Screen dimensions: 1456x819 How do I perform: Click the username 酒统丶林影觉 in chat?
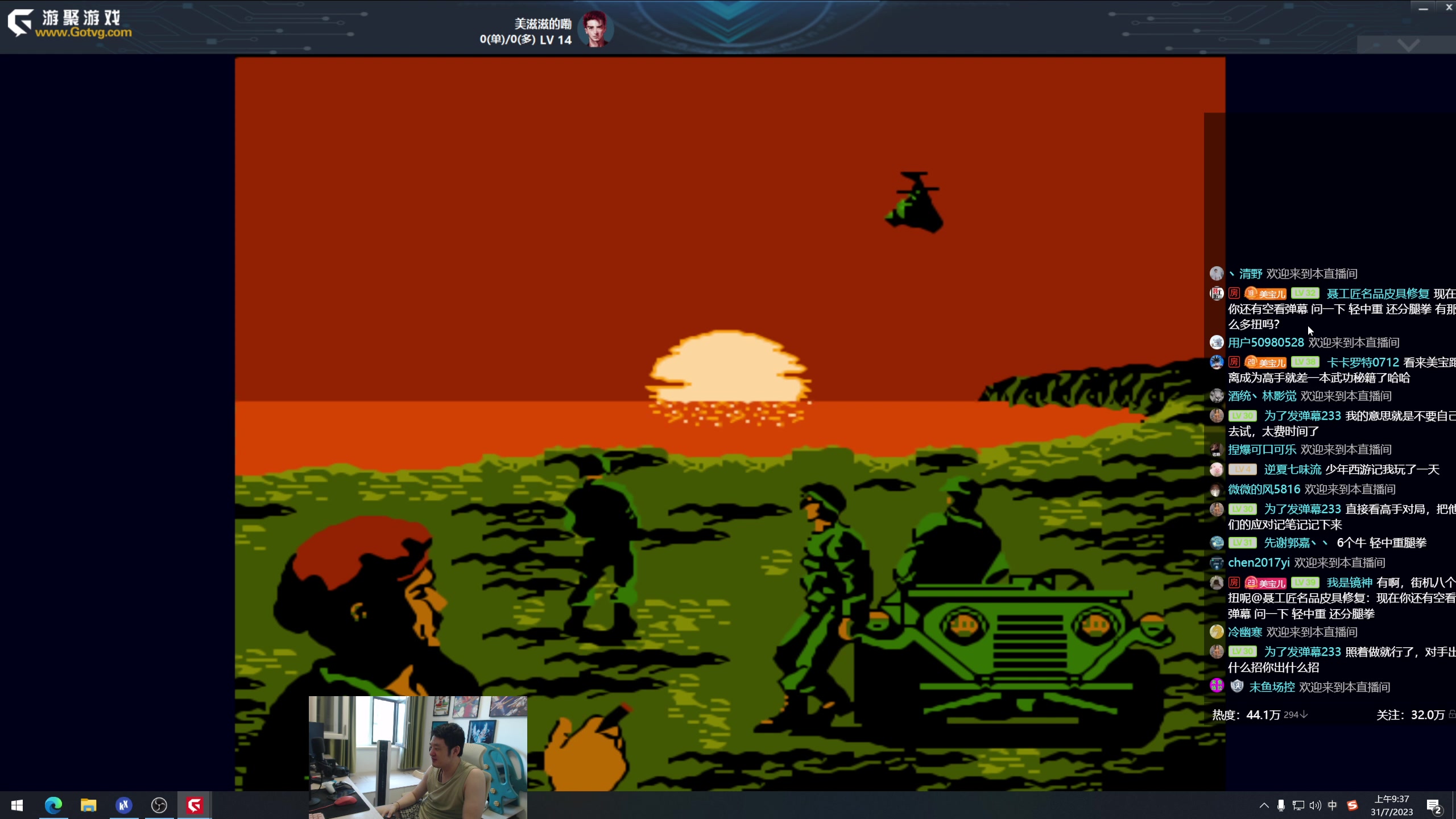click(1262, 396)
